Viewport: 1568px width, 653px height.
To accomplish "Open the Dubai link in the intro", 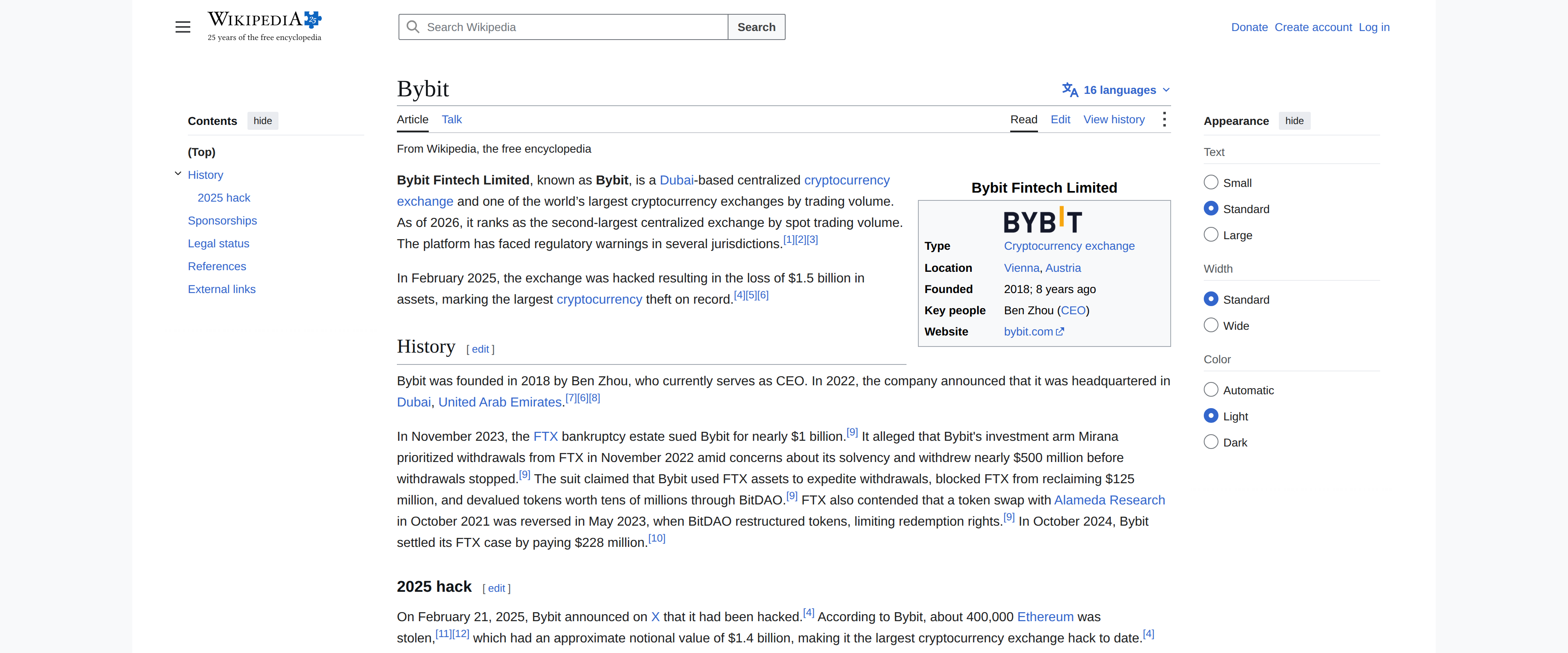I will tap(676, 180).
